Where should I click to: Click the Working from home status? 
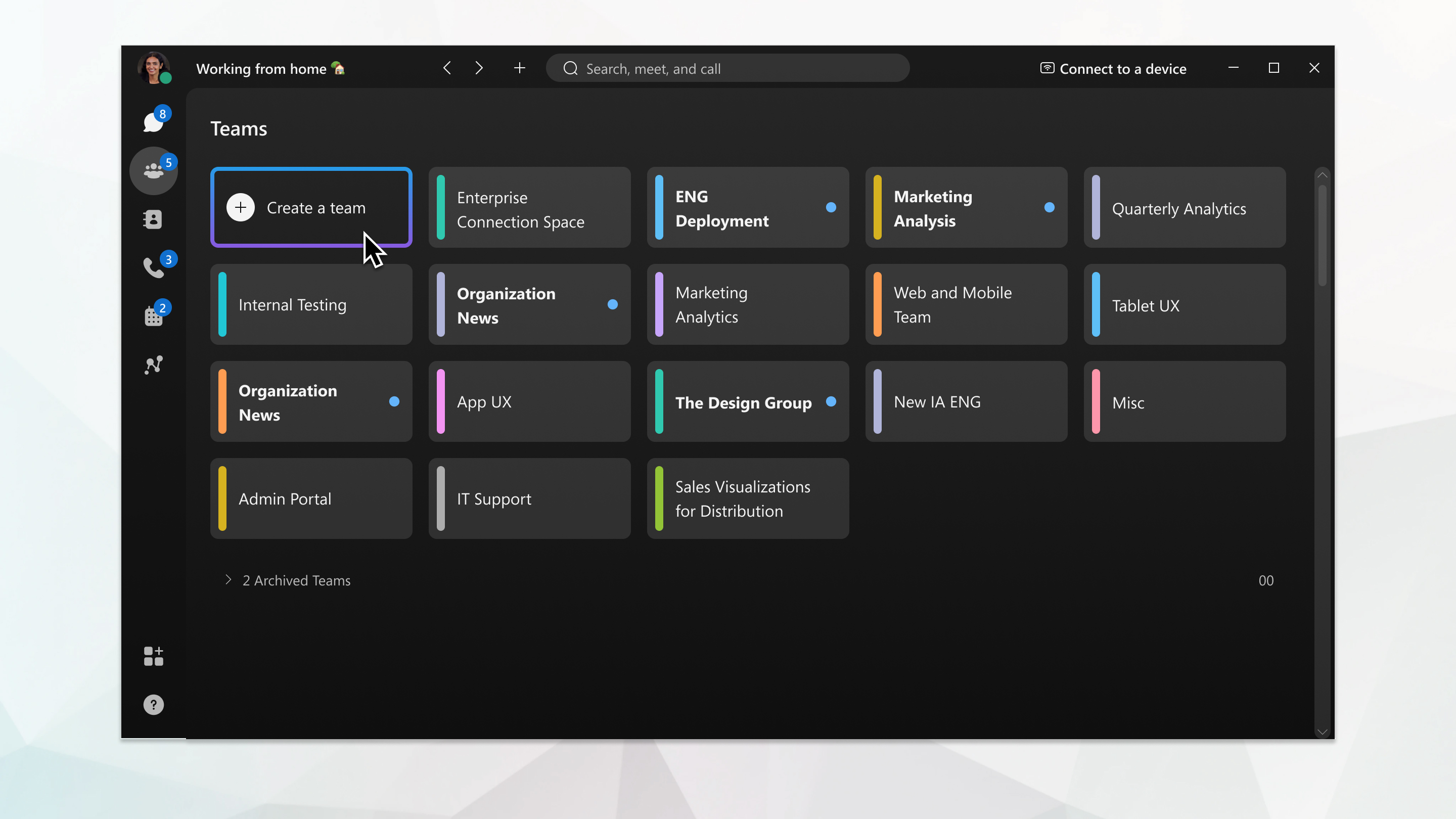tap(270, 68)
